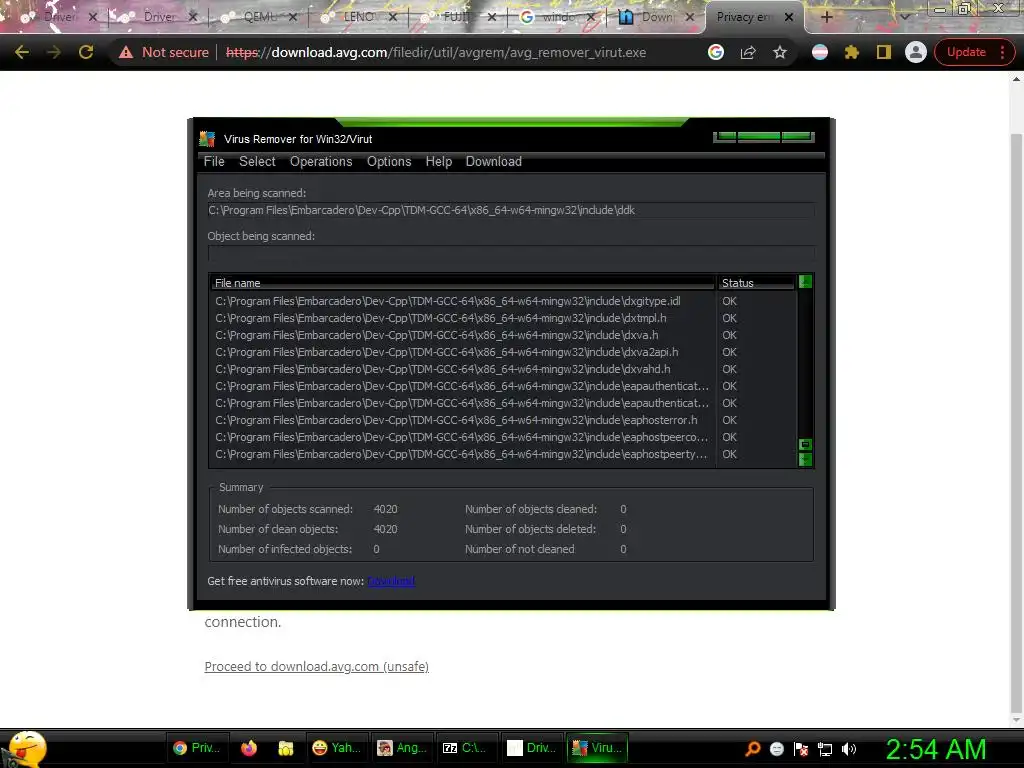Click the Status column header
1024x768 pixels.
coord(756,283)
